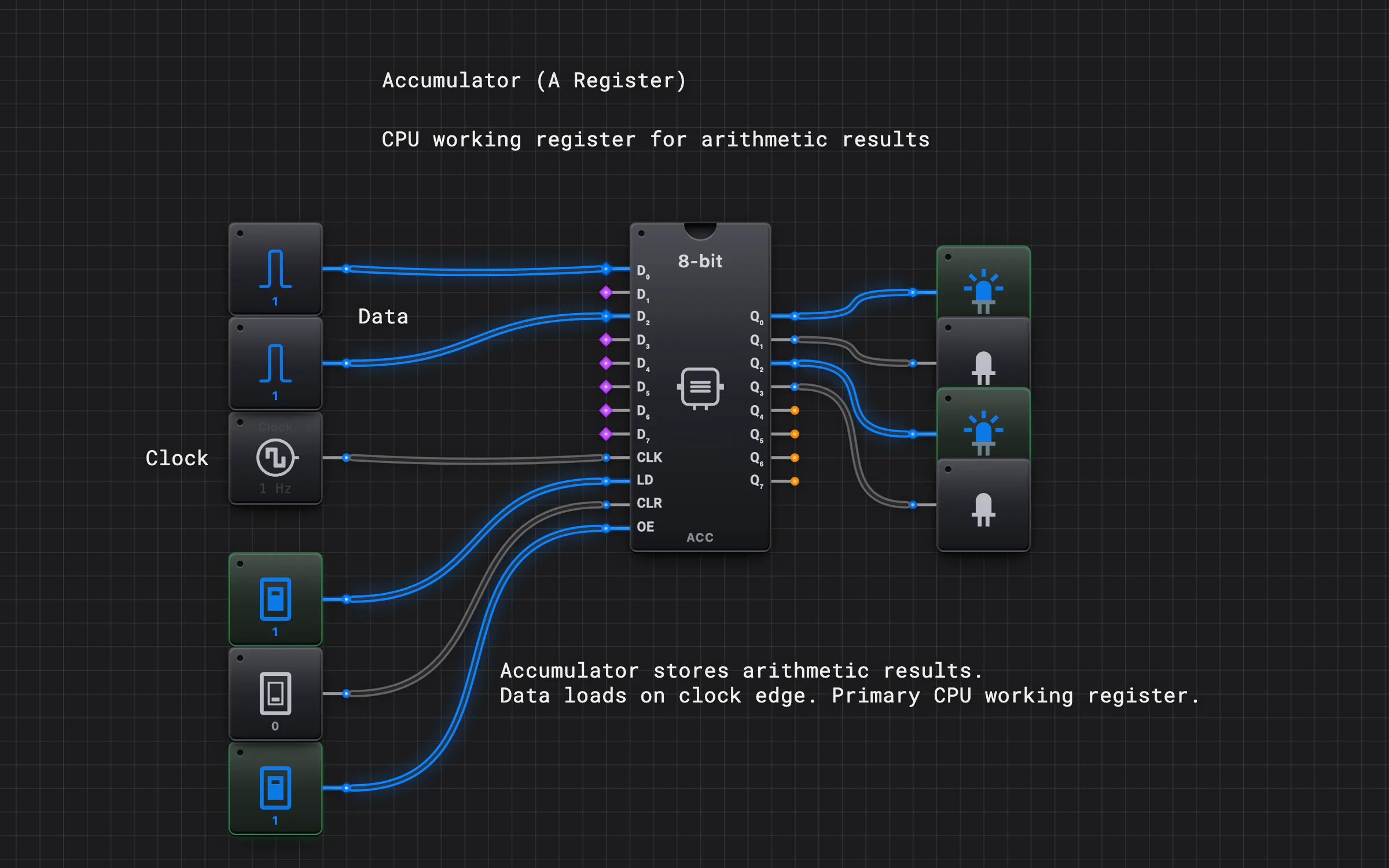1389x868 pixels.
Task: Click the unconnected D4 input pin
Action: [606, 363]
